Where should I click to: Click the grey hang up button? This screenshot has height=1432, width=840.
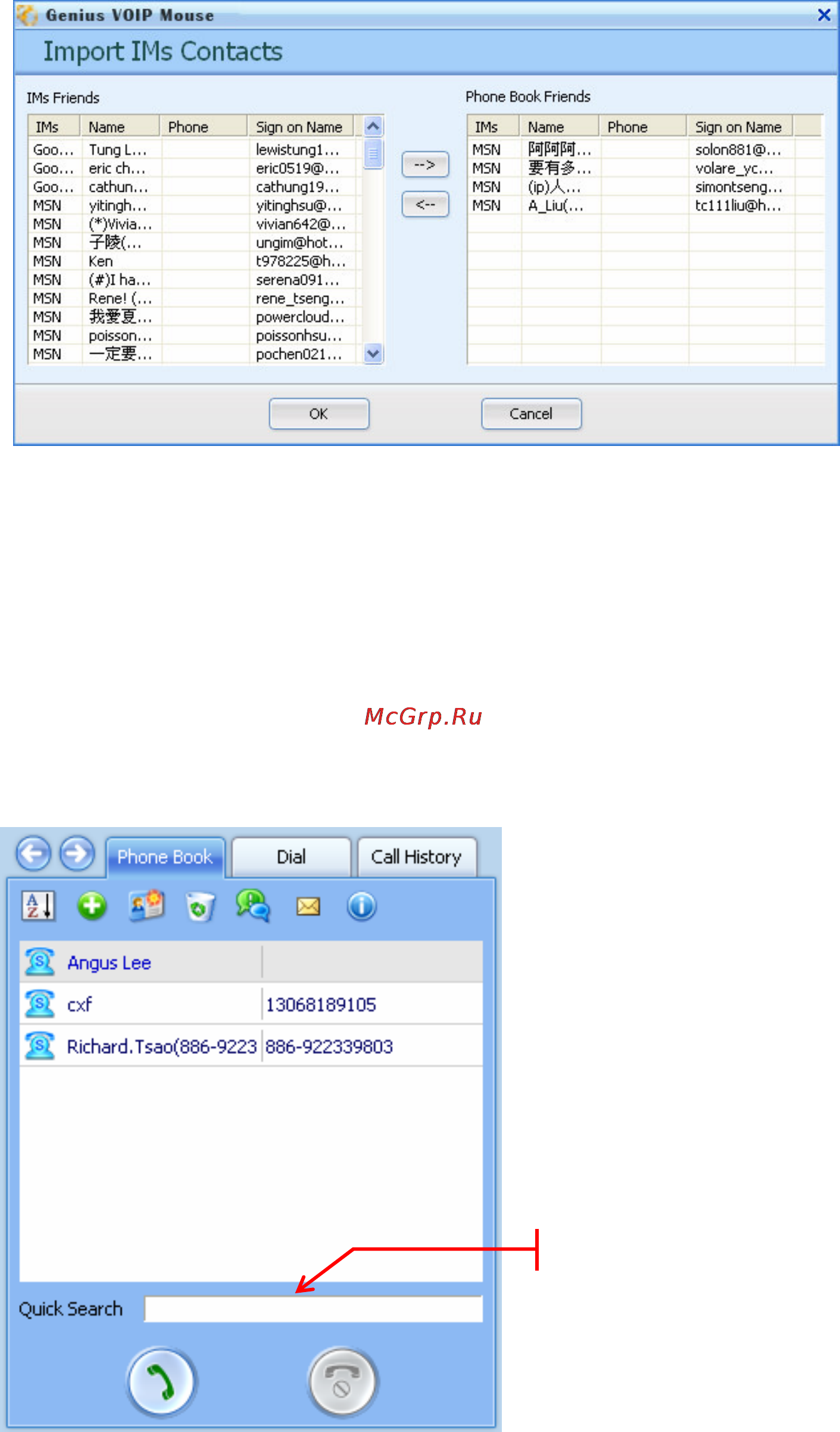(342, 1381)
